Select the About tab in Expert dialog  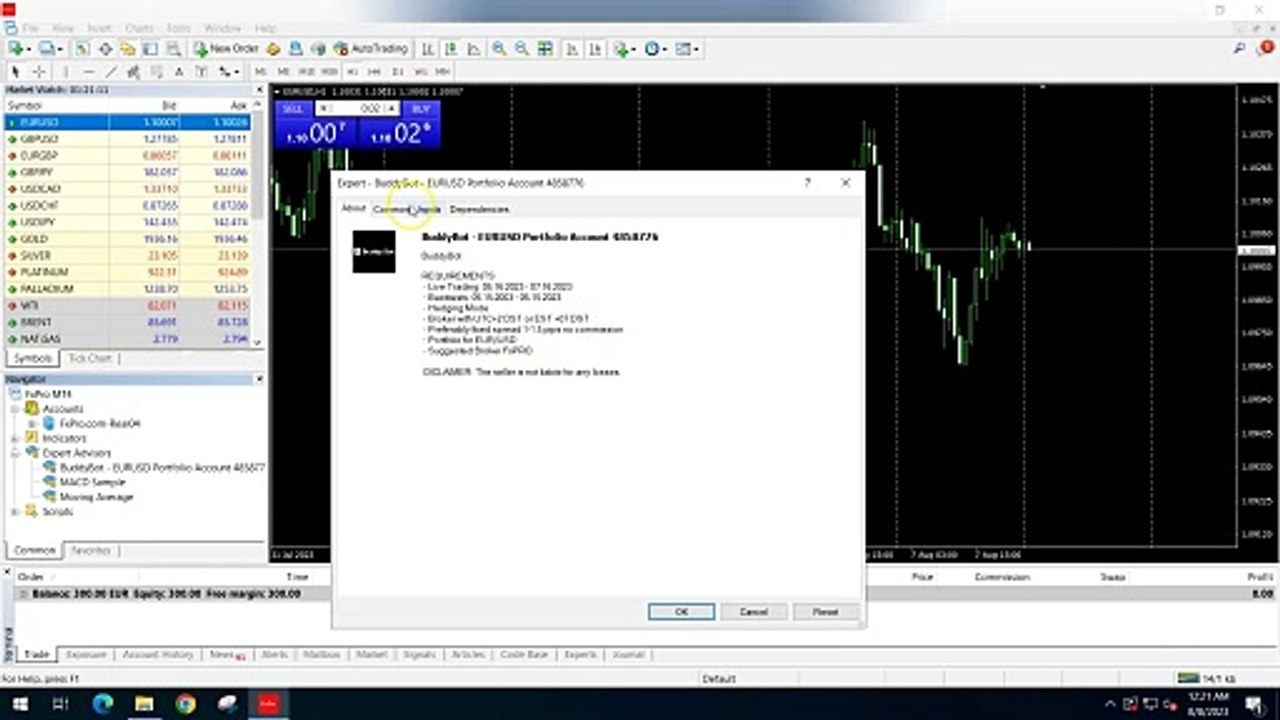(x=354, y=209)
